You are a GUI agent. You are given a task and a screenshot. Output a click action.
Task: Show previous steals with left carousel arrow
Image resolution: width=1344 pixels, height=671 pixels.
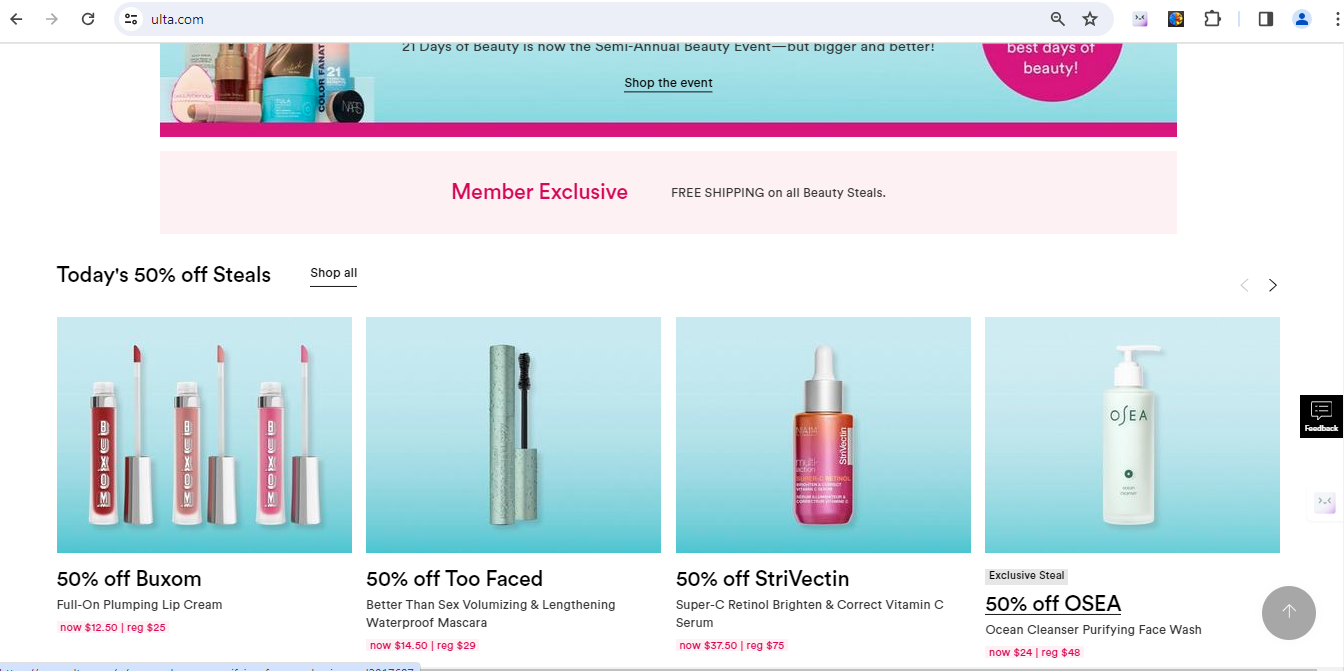(1244, 285)
